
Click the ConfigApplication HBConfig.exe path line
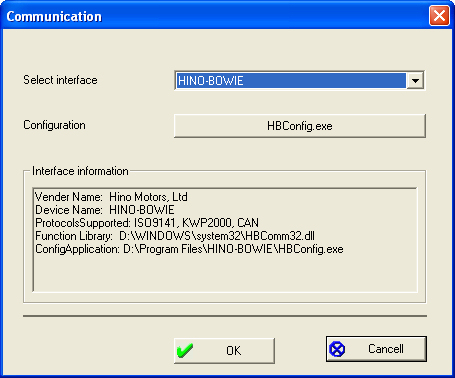click(x=189, y=249)
